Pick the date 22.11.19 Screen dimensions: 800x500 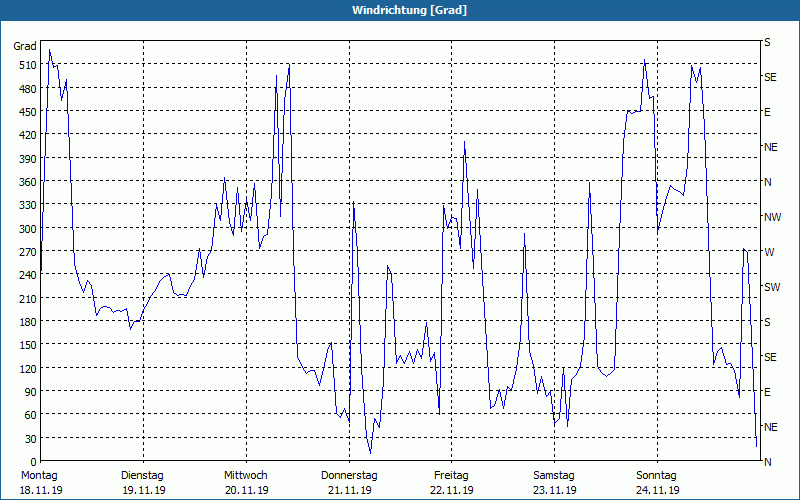(x=452, y=491)
